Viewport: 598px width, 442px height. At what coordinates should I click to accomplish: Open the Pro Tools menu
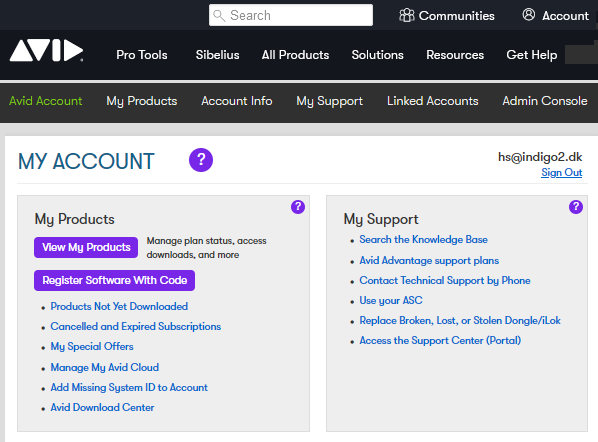[x=142, y=55]
